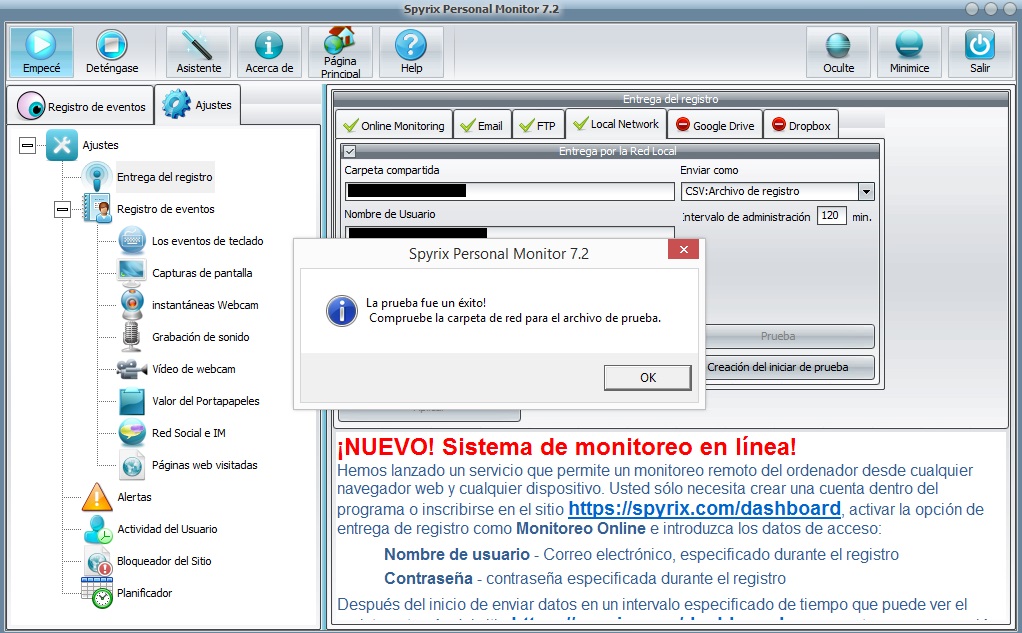The height and width of the screenshot is (633, 1022).
Task: Click the keyboard events icon
Action: coord(132,241)
